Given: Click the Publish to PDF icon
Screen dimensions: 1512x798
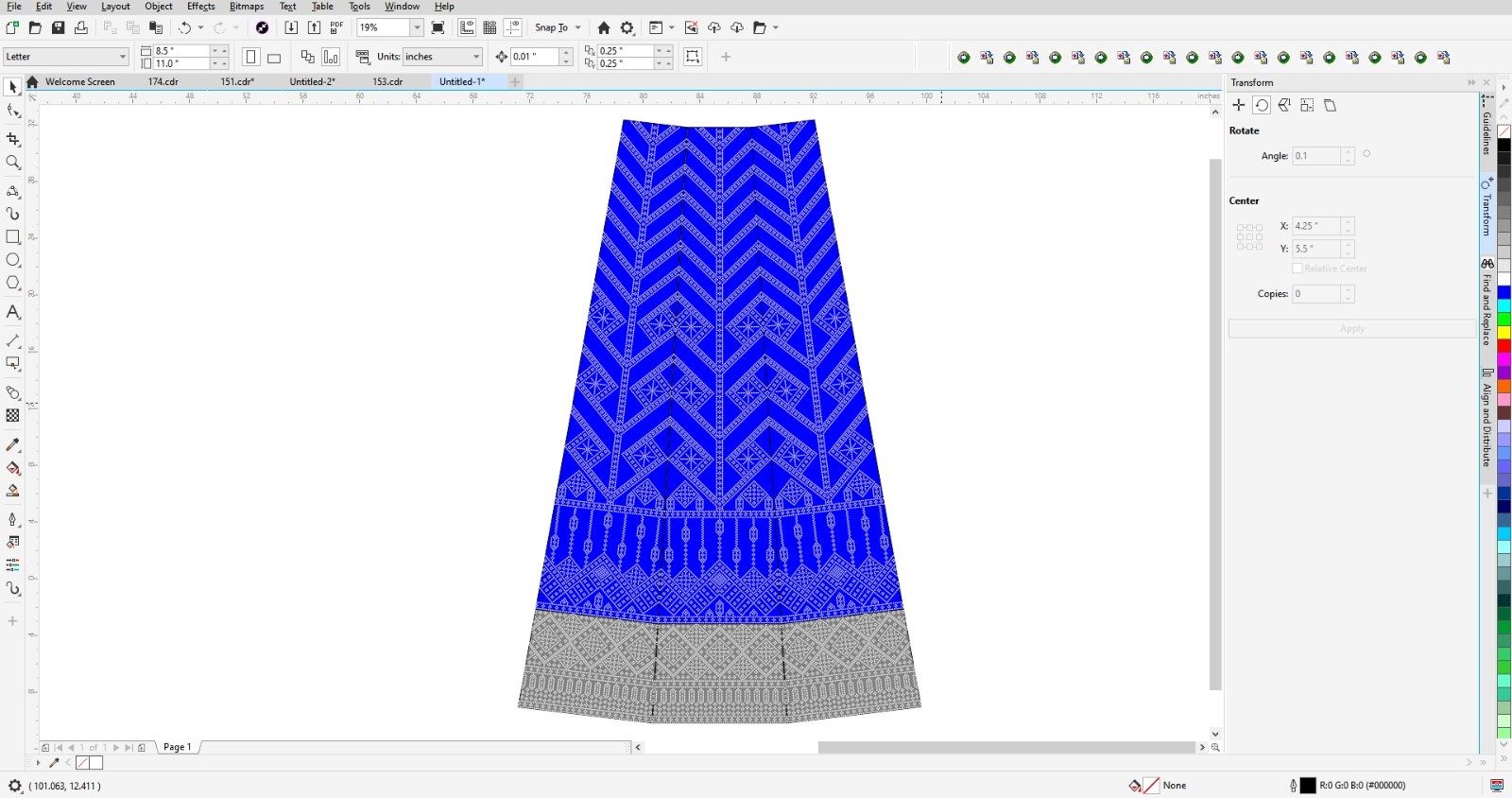Looking at the screenshot, I should point(336,27).
